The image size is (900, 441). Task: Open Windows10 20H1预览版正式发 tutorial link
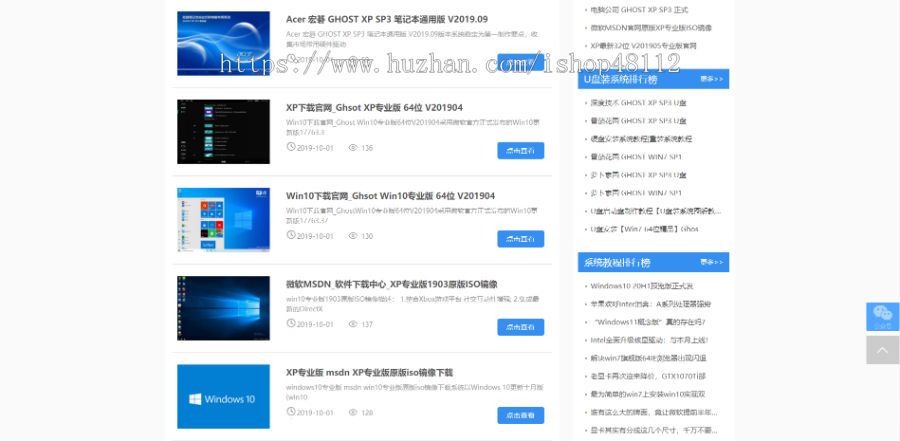pyautogui.click(x=642, y=286)
